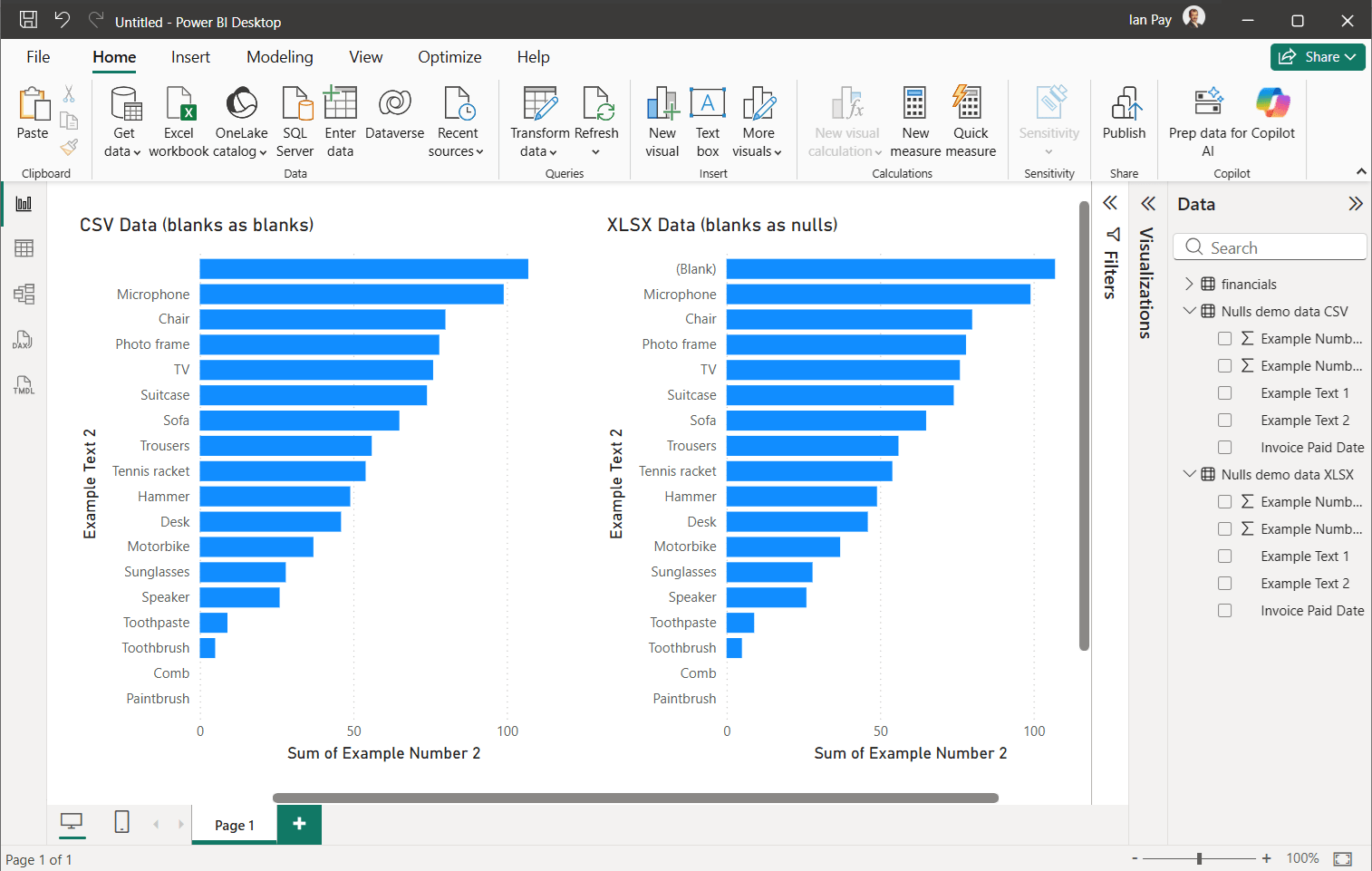
Task: Open Model view from left sidebar
Action: (24, 294)
